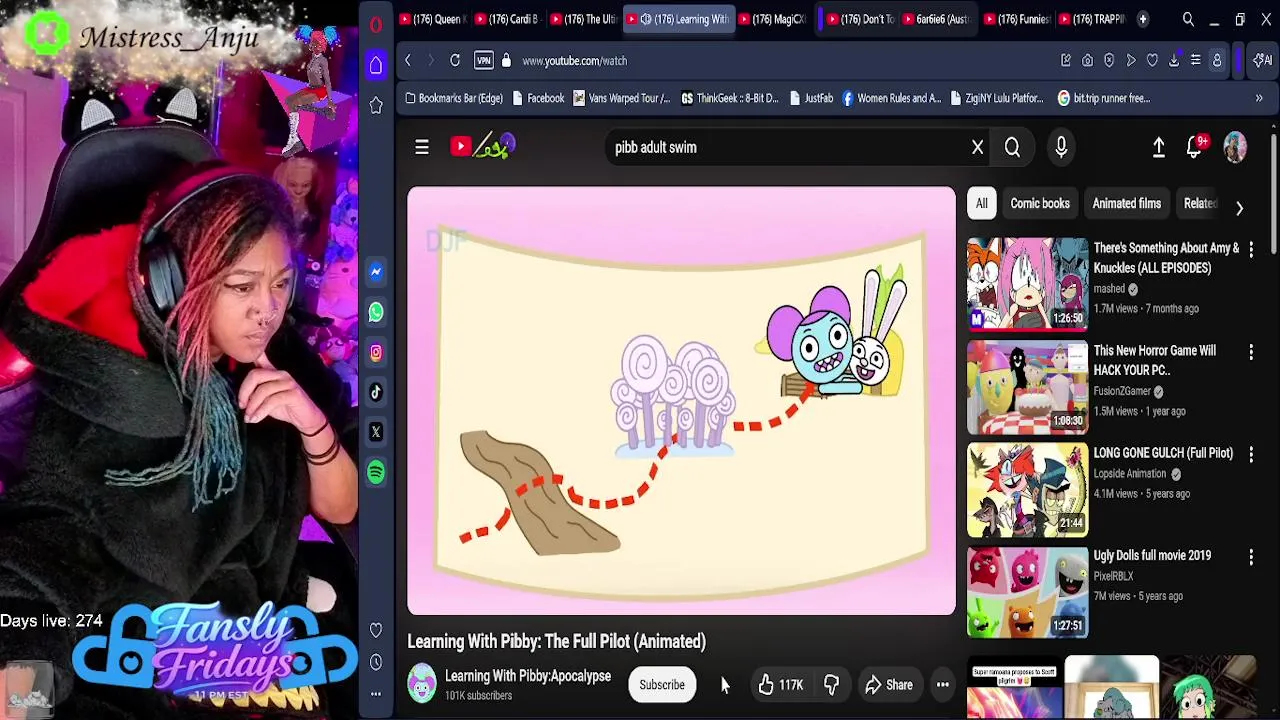Select the All filter chip
Viewport: 1280px width, 720px height.
point(982,204)
